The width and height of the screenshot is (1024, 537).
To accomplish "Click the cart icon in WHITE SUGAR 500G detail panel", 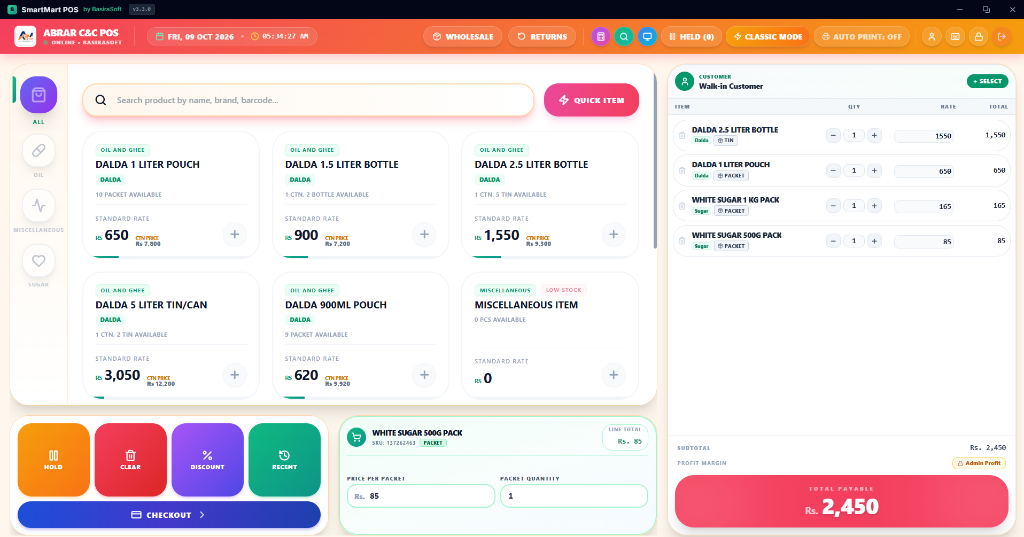I will coord(357,438).
